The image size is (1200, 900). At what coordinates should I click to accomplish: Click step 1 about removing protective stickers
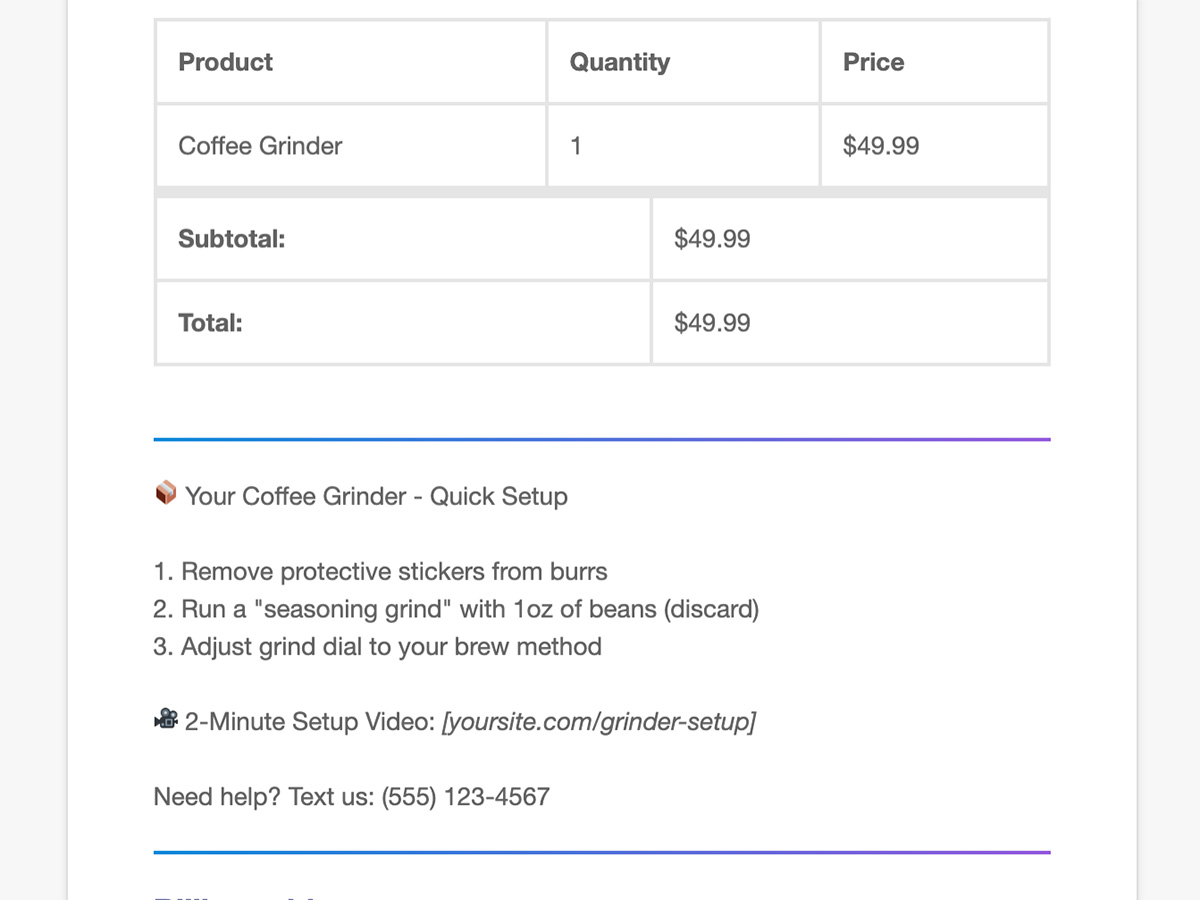[x=380, y=572]
